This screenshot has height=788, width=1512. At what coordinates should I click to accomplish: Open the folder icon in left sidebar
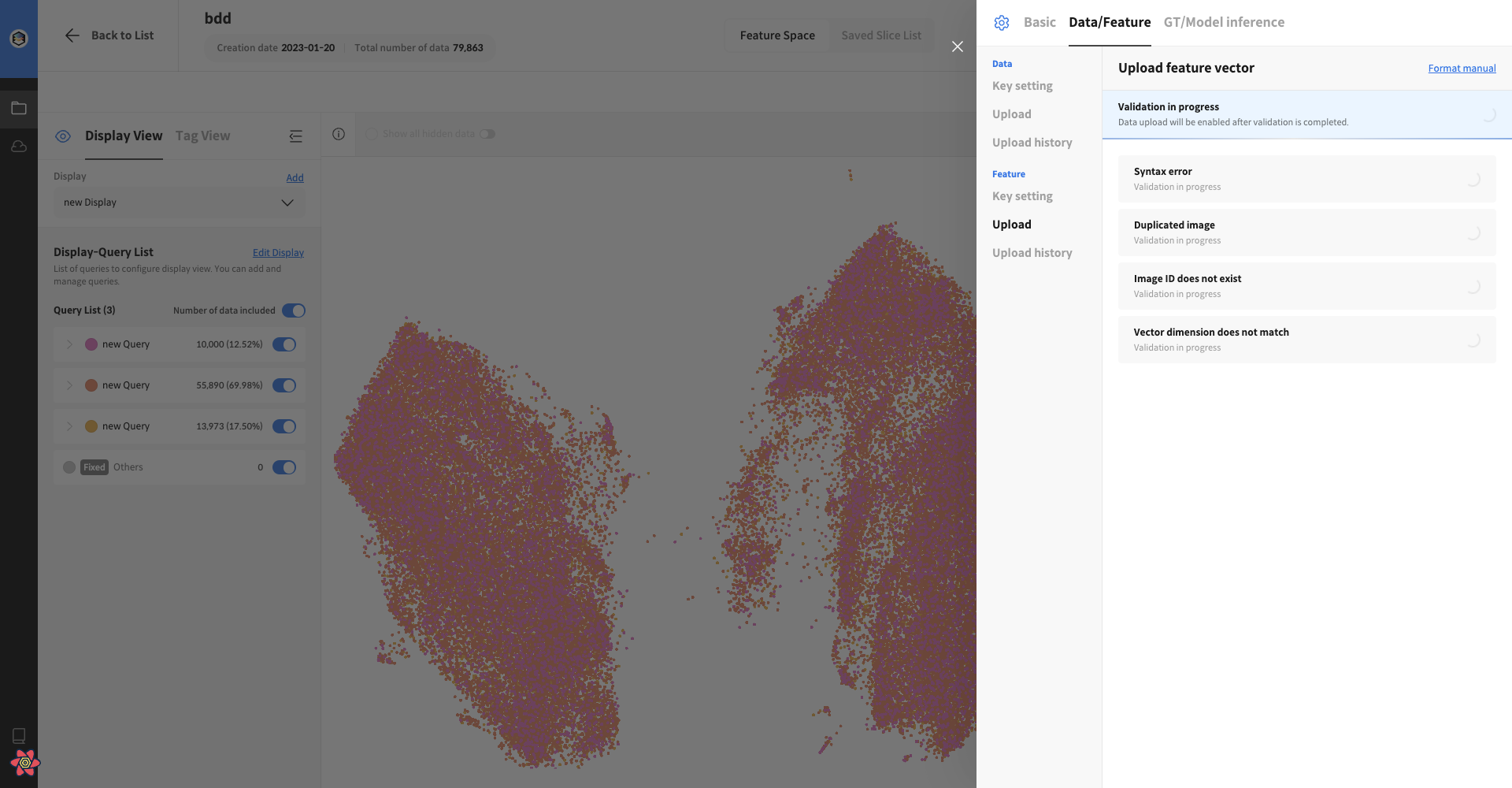[19, 108]
